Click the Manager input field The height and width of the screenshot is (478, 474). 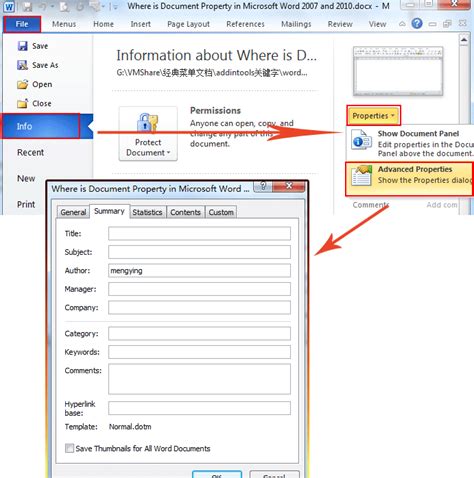pyautogui.click(x=199, y=289)
